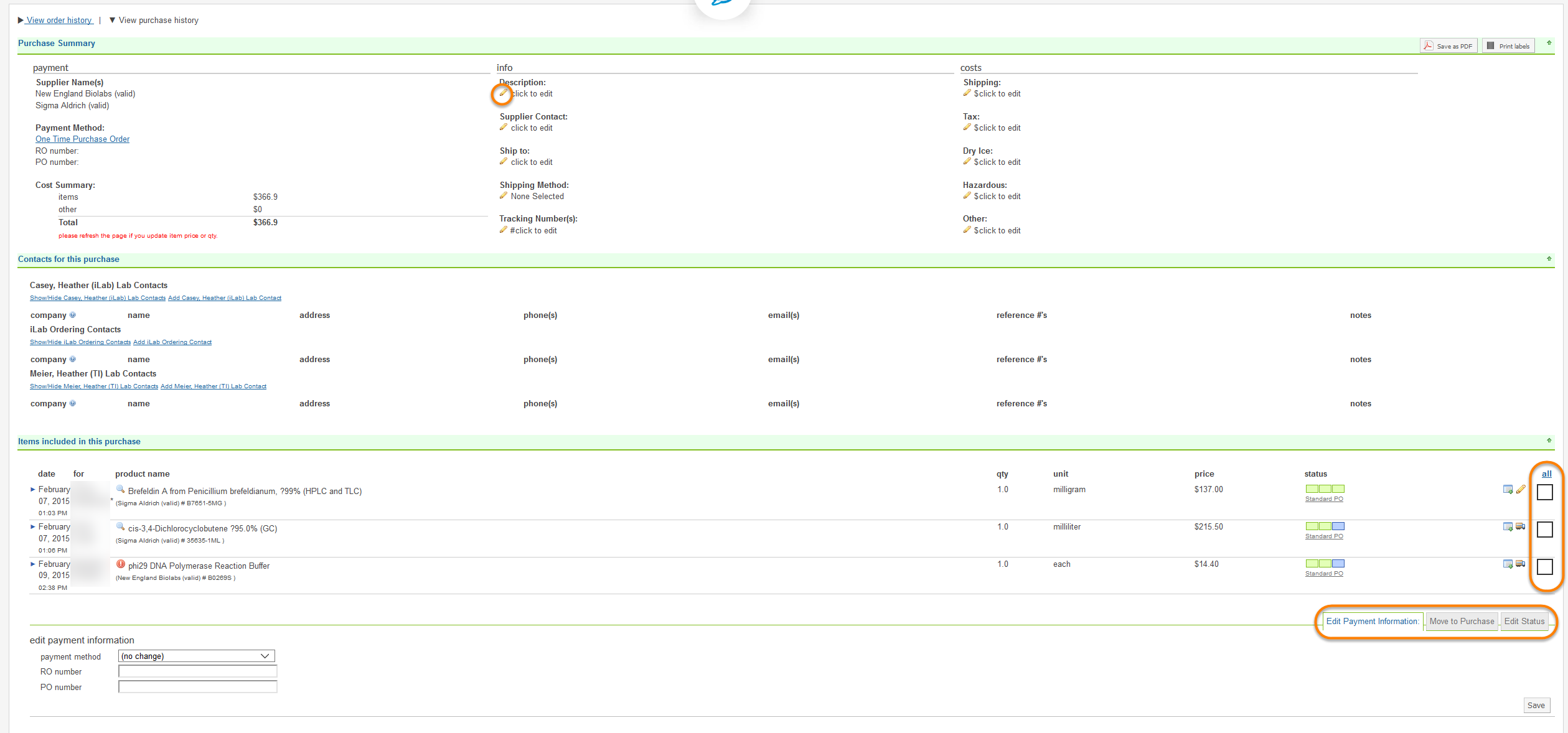Switch to Edit Status tab
Viewport: 1568px width, 733px height.
point(1524,621)
